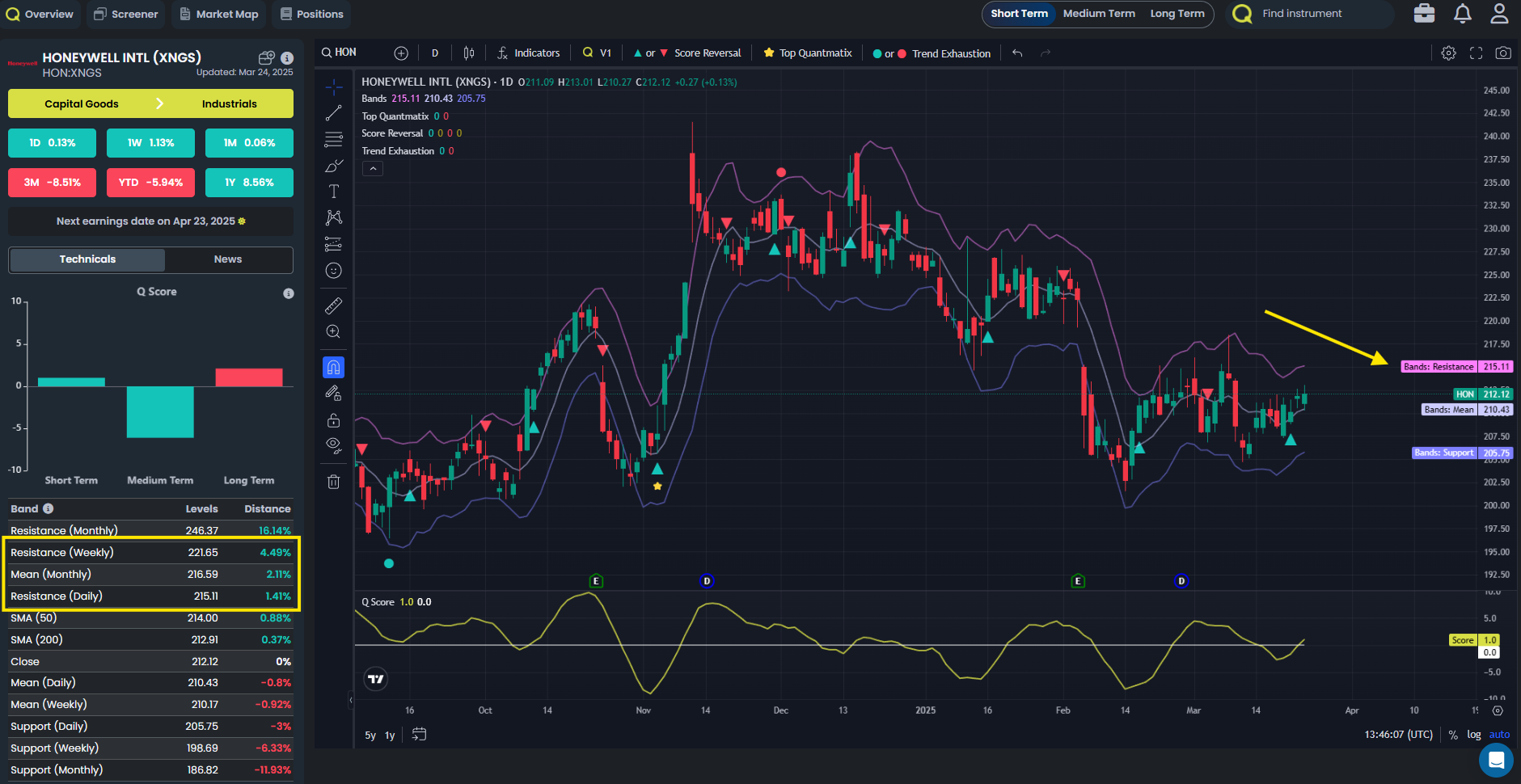
Task: Click the Industrials sector button
Action: (230, 103)
